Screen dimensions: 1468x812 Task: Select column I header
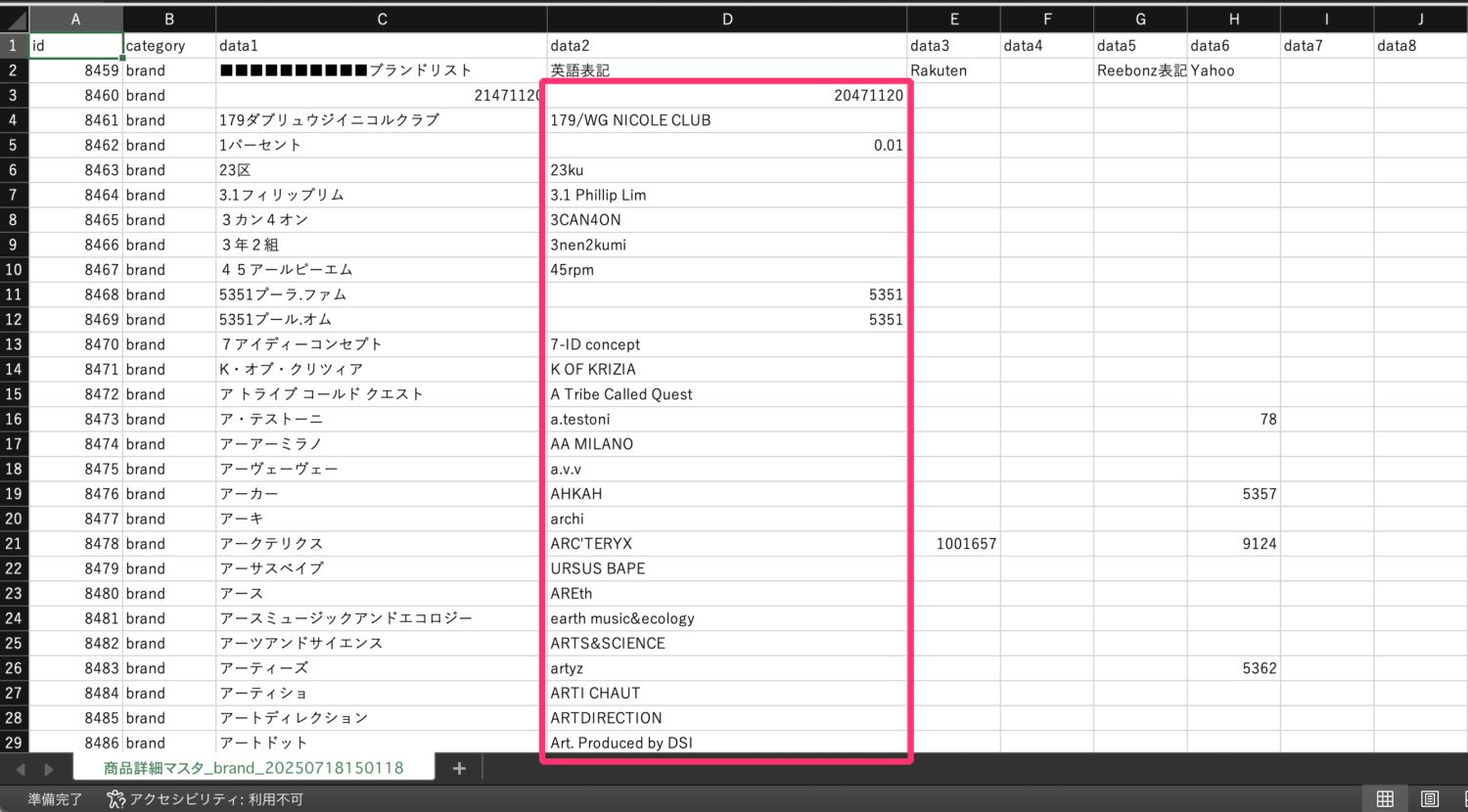[x=1327, y=19]
